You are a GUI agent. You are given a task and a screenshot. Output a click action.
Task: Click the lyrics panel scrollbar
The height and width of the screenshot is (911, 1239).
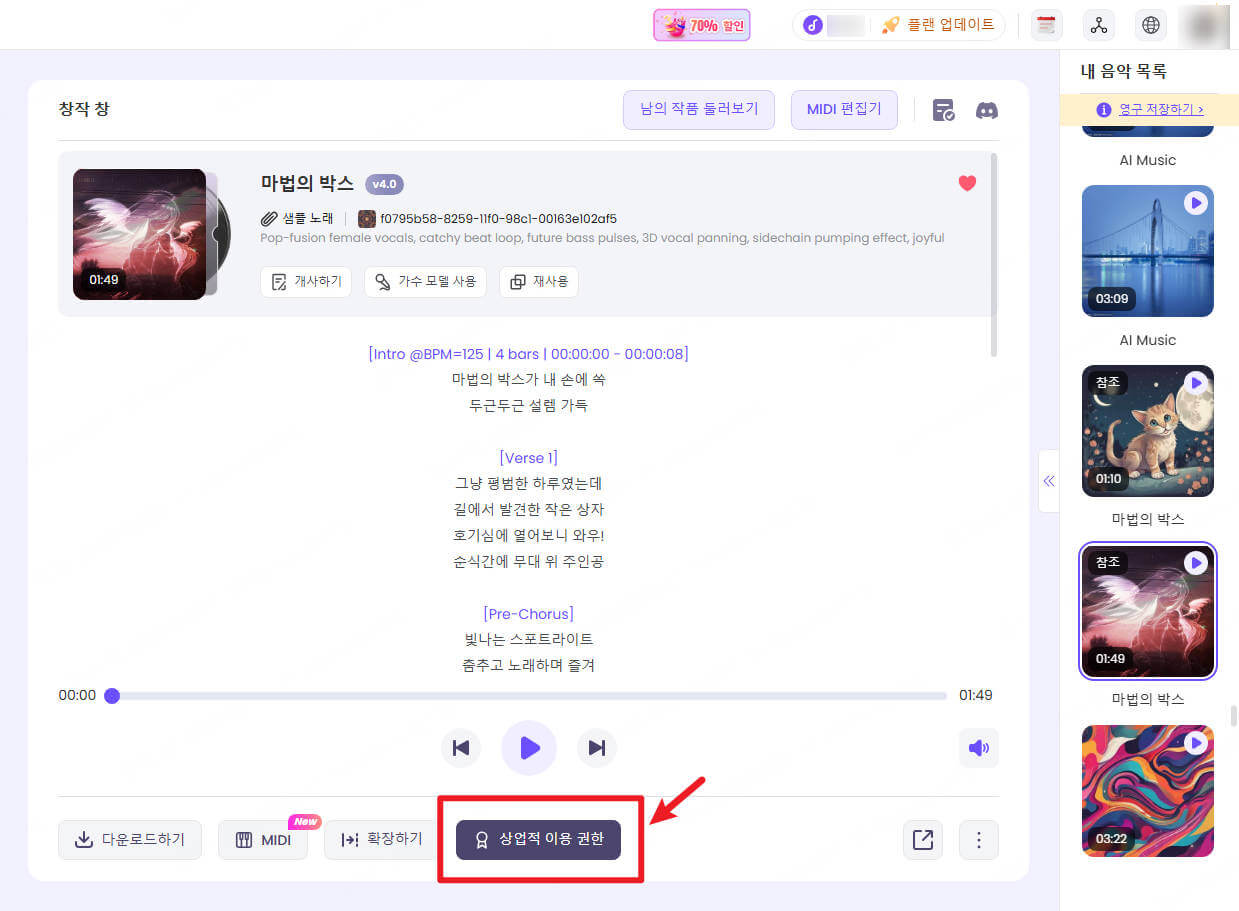[993, 254]
